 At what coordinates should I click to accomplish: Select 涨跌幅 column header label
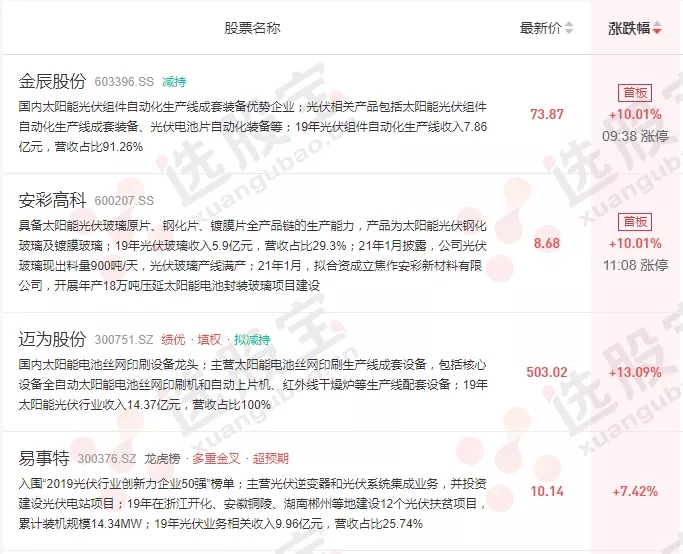point(629,28)
